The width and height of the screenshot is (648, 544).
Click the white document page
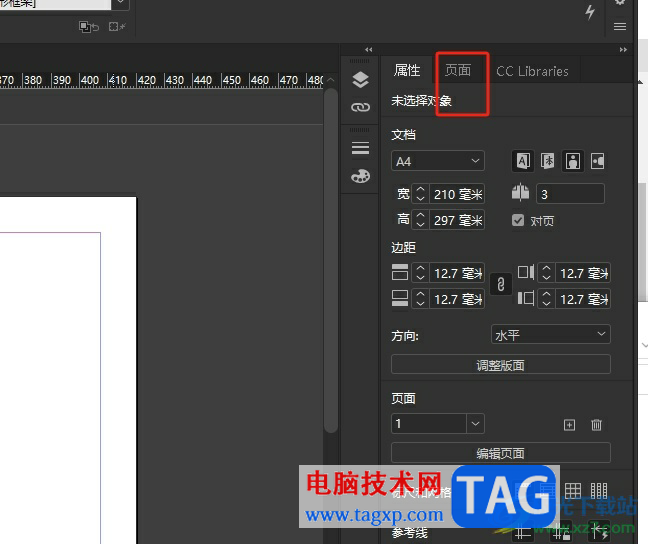click(68, 370)
